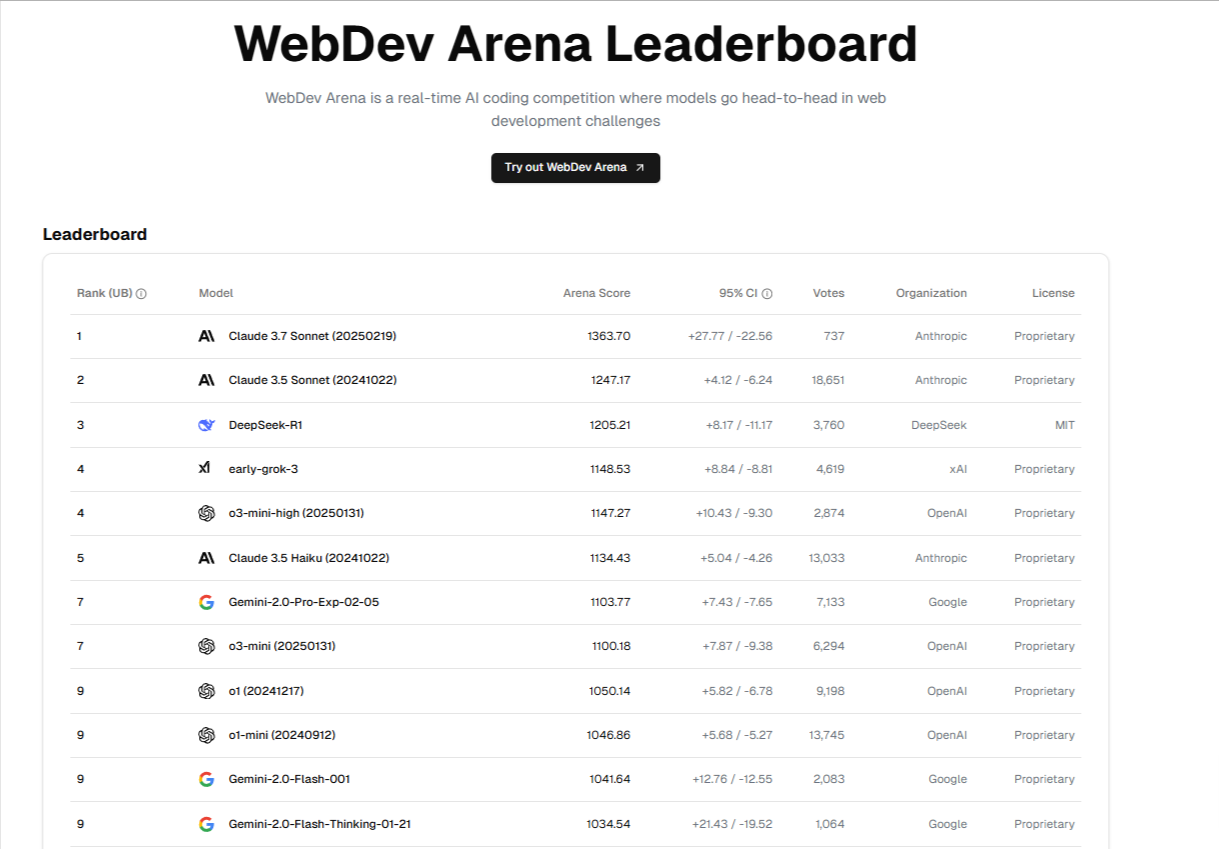Click the Votes column header

tap(829, 294)
